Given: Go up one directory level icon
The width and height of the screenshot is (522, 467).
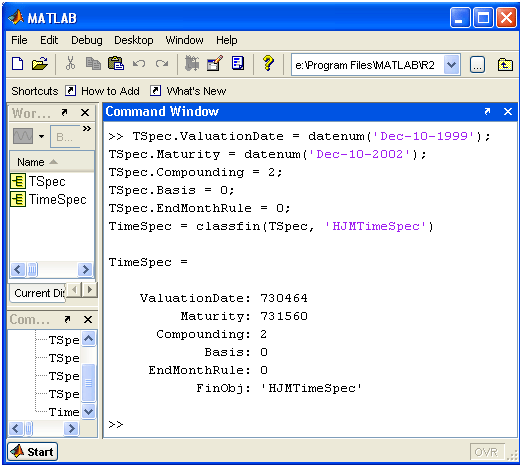Looking at the screenshot, I should tap(505, 64).
